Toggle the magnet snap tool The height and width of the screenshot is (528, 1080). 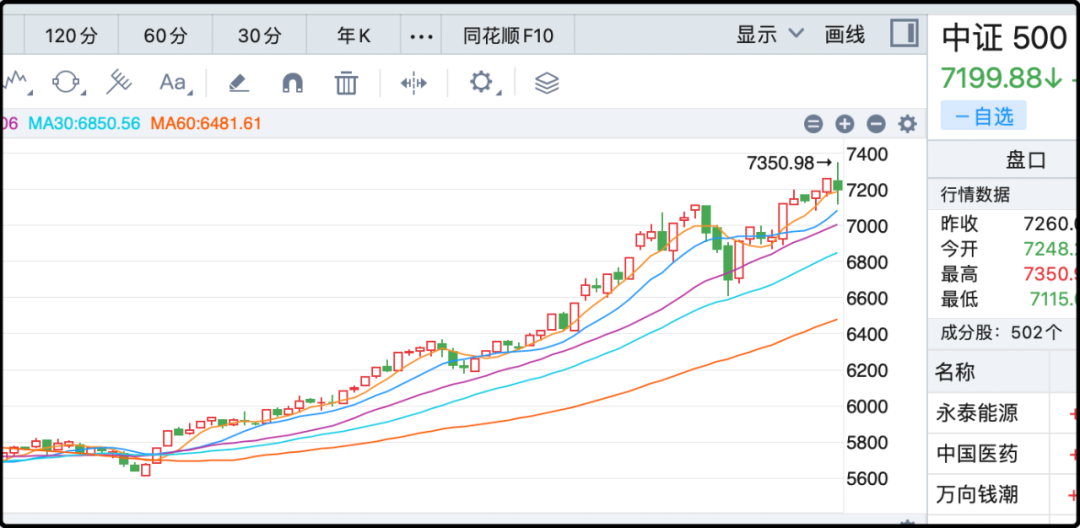[x=293, y=83]
